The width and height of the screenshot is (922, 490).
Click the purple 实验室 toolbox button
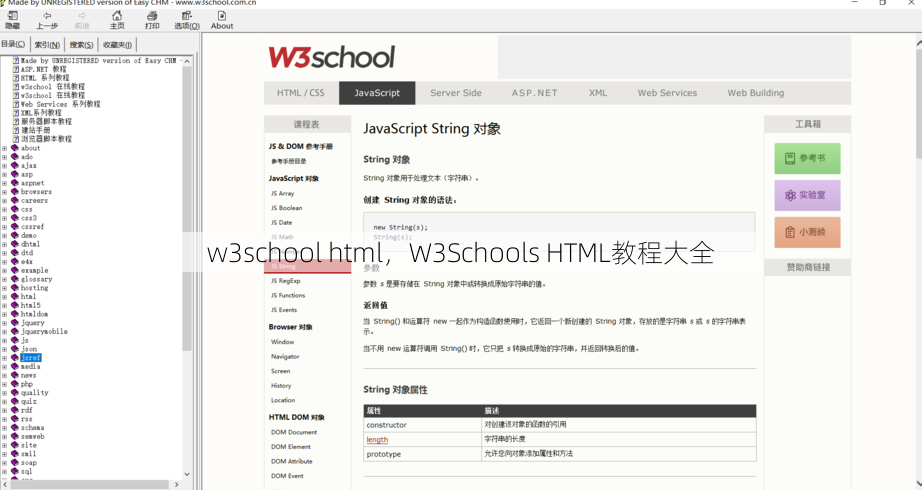pyautogui.click(x=807, y=195)
